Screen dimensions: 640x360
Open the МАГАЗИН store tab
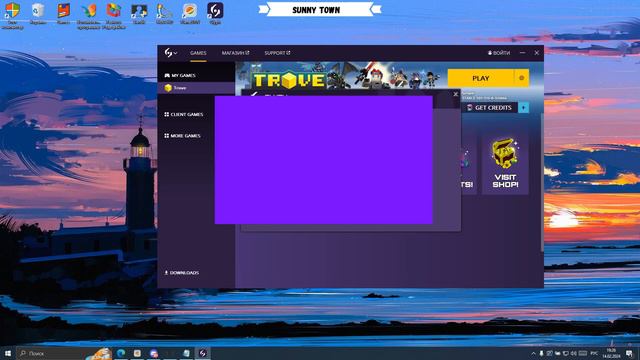click(x=236, y=53)
